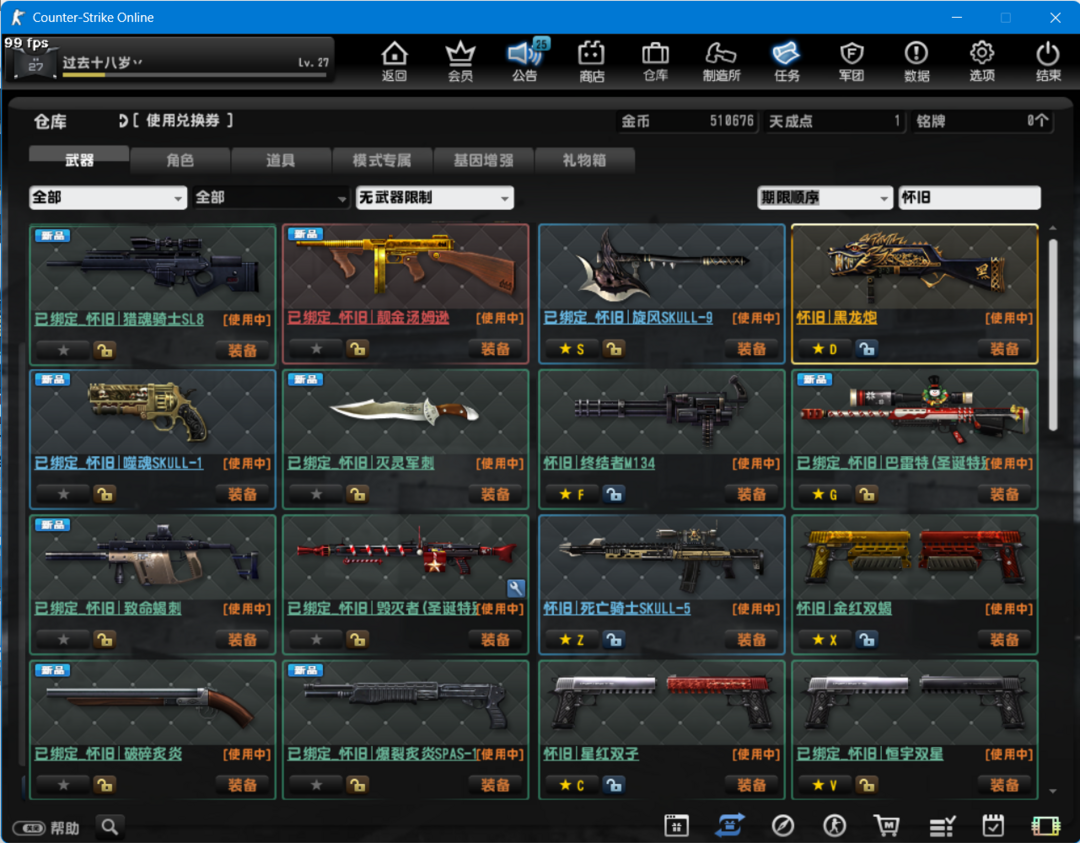Image resolution: width=1080 pixels, height=843 pixels.
Task: Open the white 全部 category dropdown
Action: pos(108,198)
